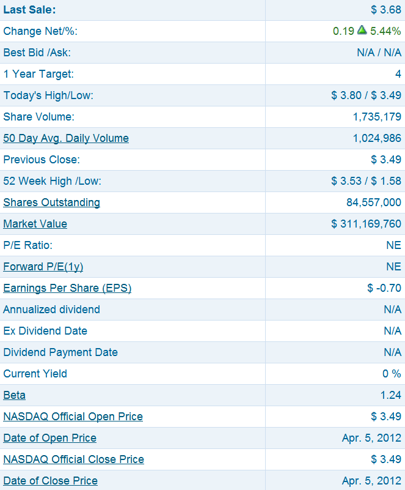
Task: Select the Best Bid /Ask label
Action: (x=37, y=53)
